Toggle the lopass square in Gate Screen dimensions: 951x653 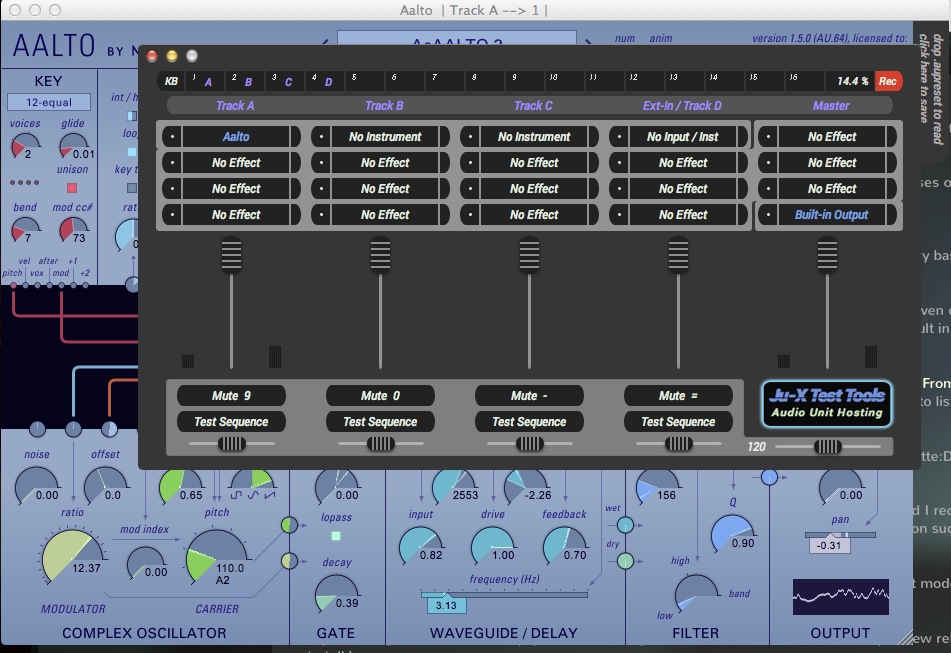tap(335, 536)
